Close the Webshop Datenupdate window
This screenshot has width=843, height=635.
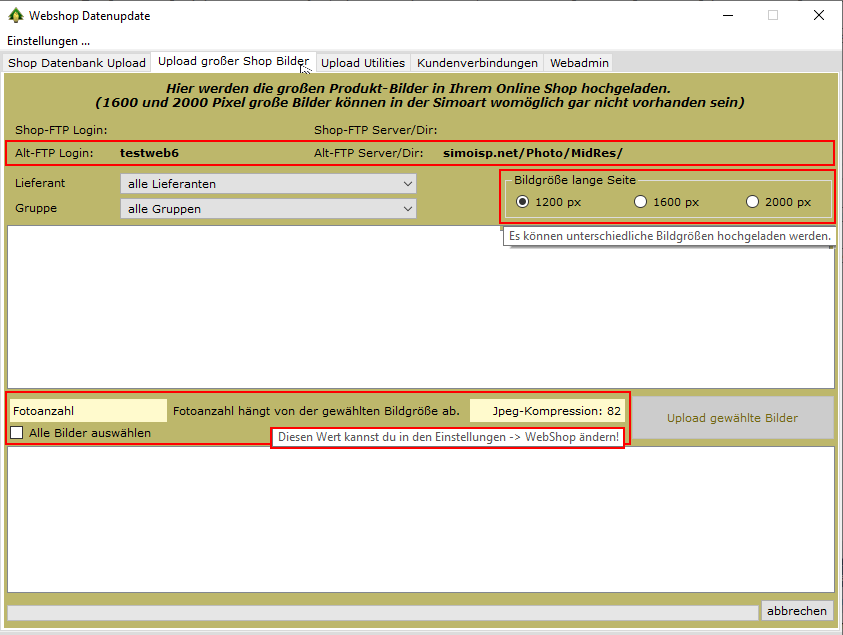818,16
